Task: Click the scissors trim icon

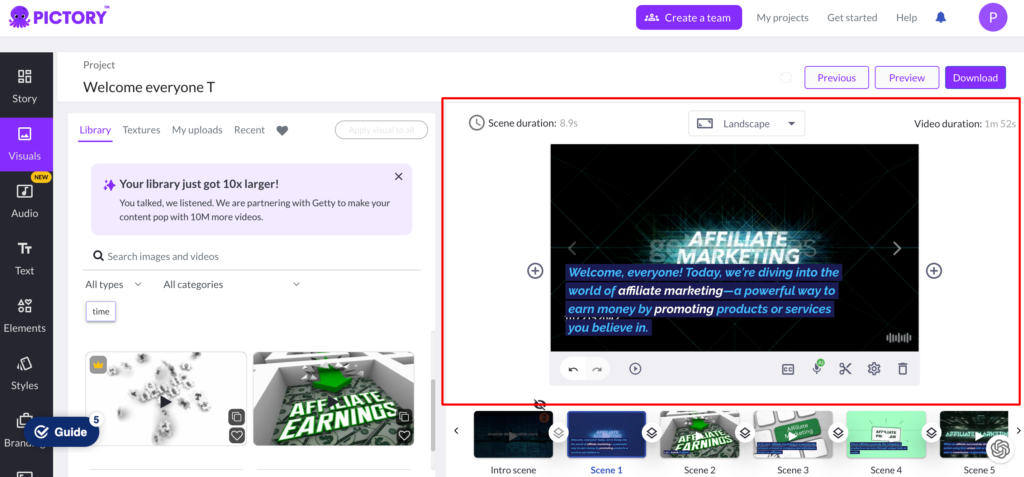Action: [845, 369]
